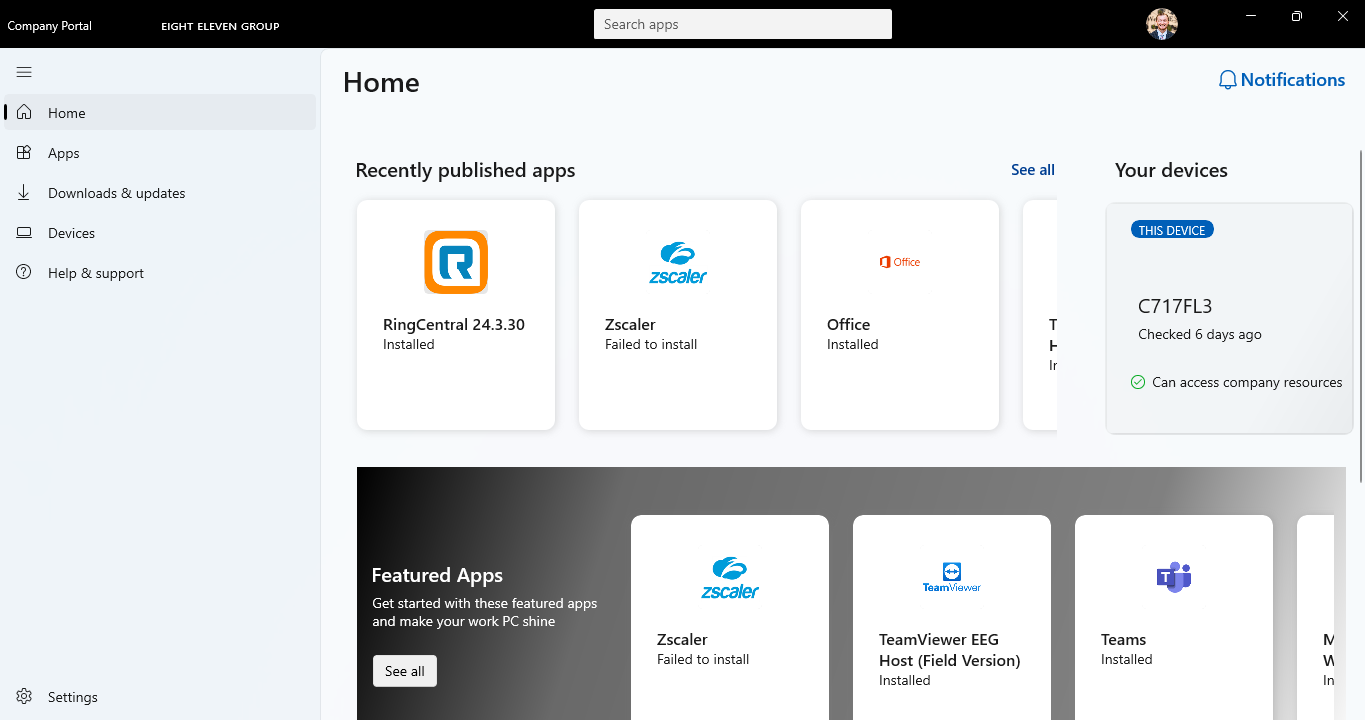
Task: Click See all button under Featured Apps
Action: pos(405,671)
